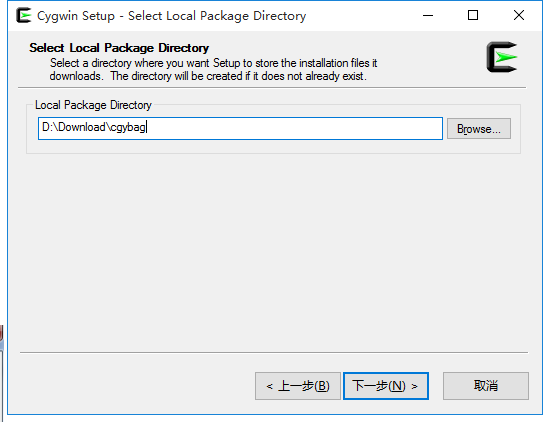
Task: Click the empty group box area below the path field
Action: (x=273, y=147)
